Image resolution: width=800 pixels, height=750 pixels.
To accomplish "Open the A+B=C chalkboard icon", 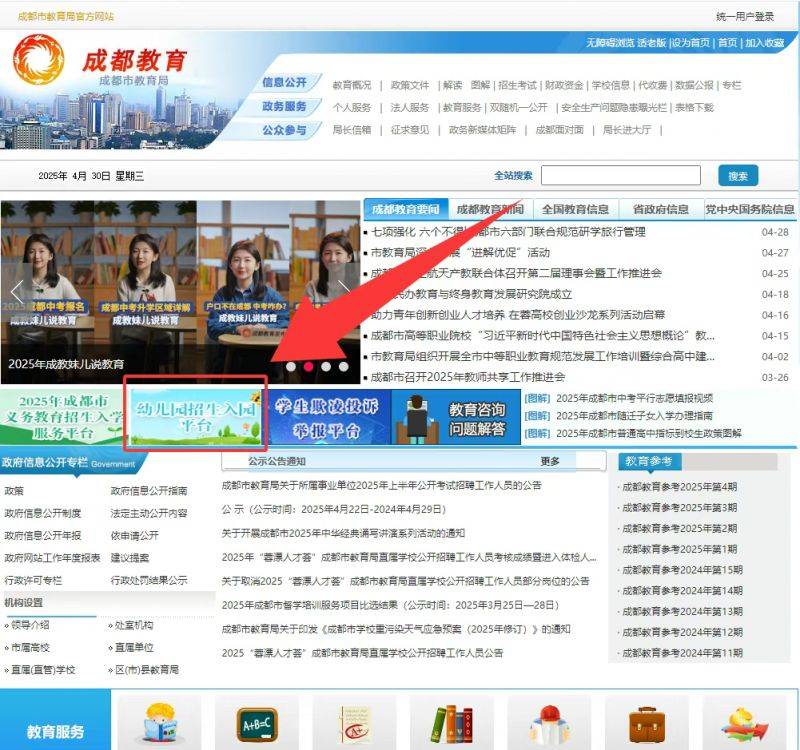I will [257, 724].
